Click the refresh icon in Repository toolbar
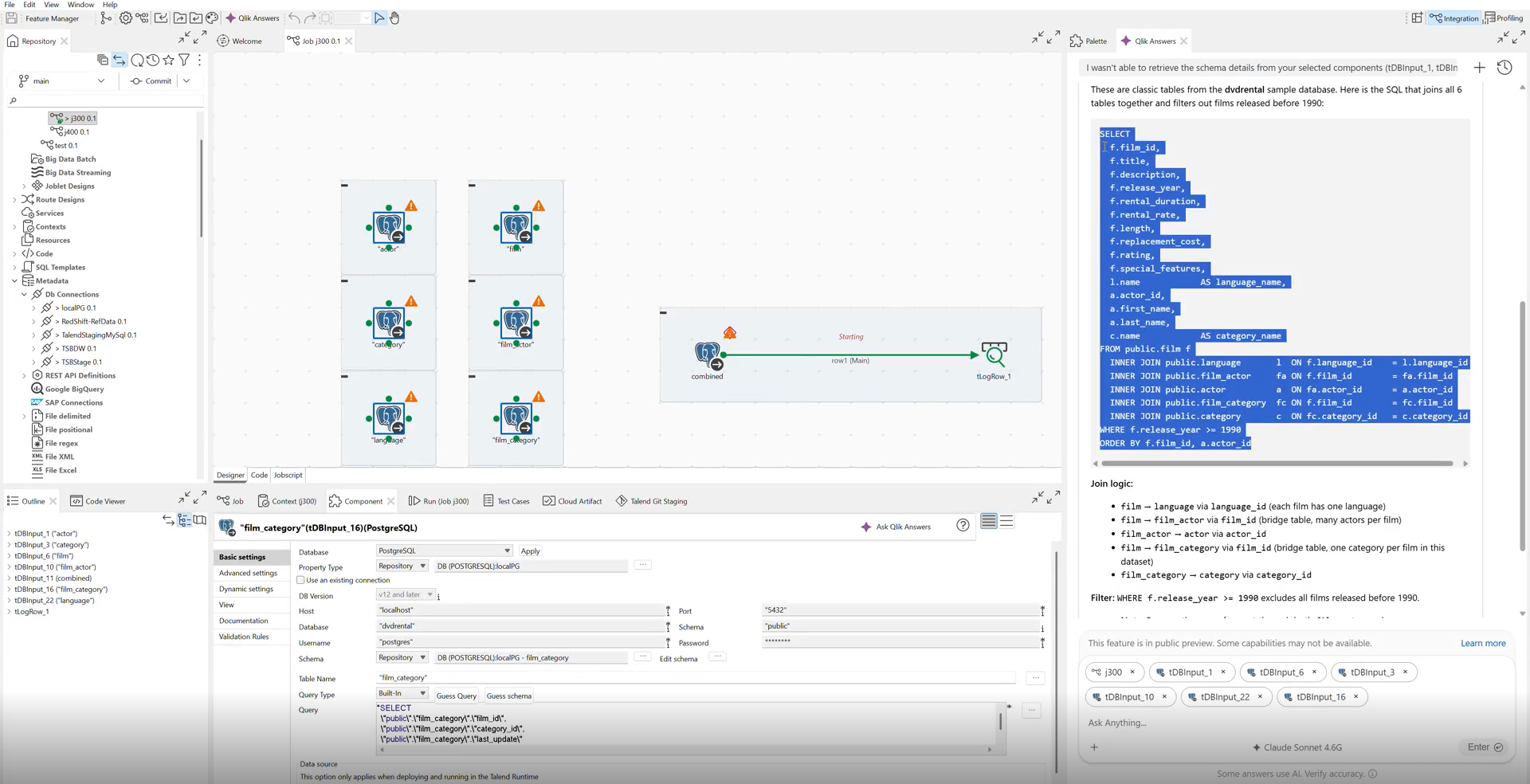This screenshot has height=784, width=1530. 137,60
